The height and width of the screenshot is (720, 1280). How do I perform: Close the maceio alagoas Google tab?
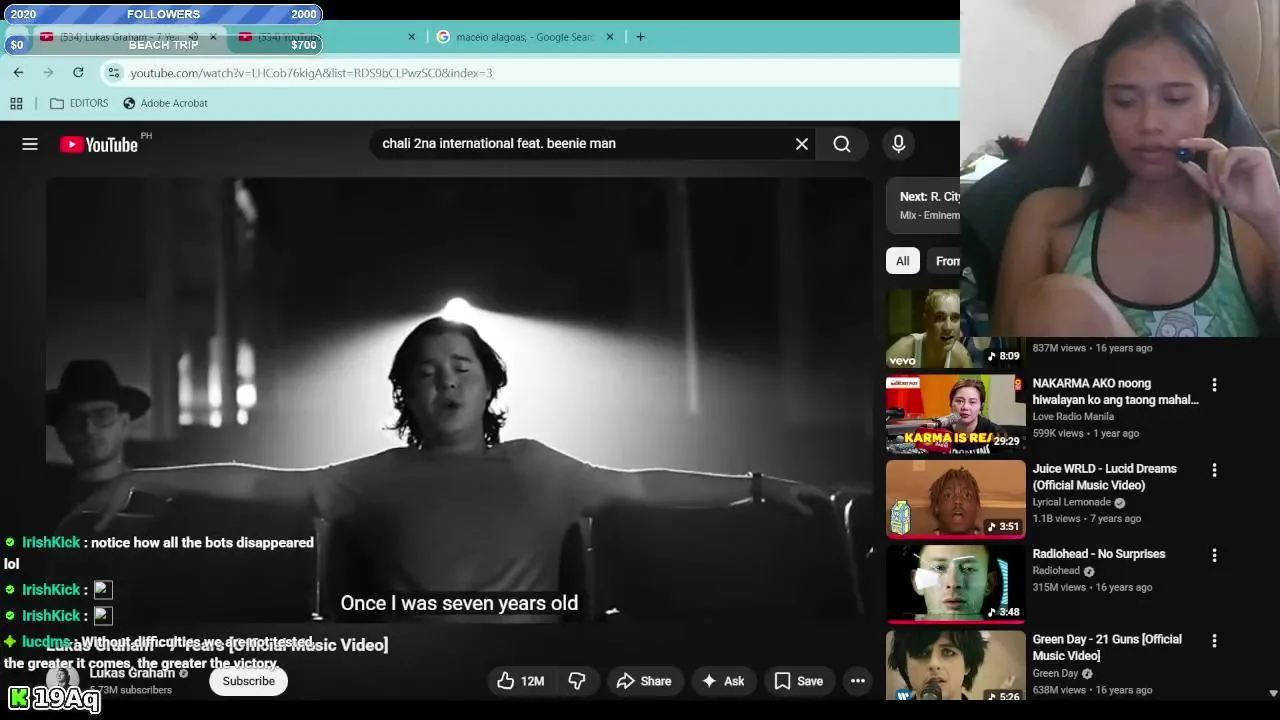(x=610, y=37)
